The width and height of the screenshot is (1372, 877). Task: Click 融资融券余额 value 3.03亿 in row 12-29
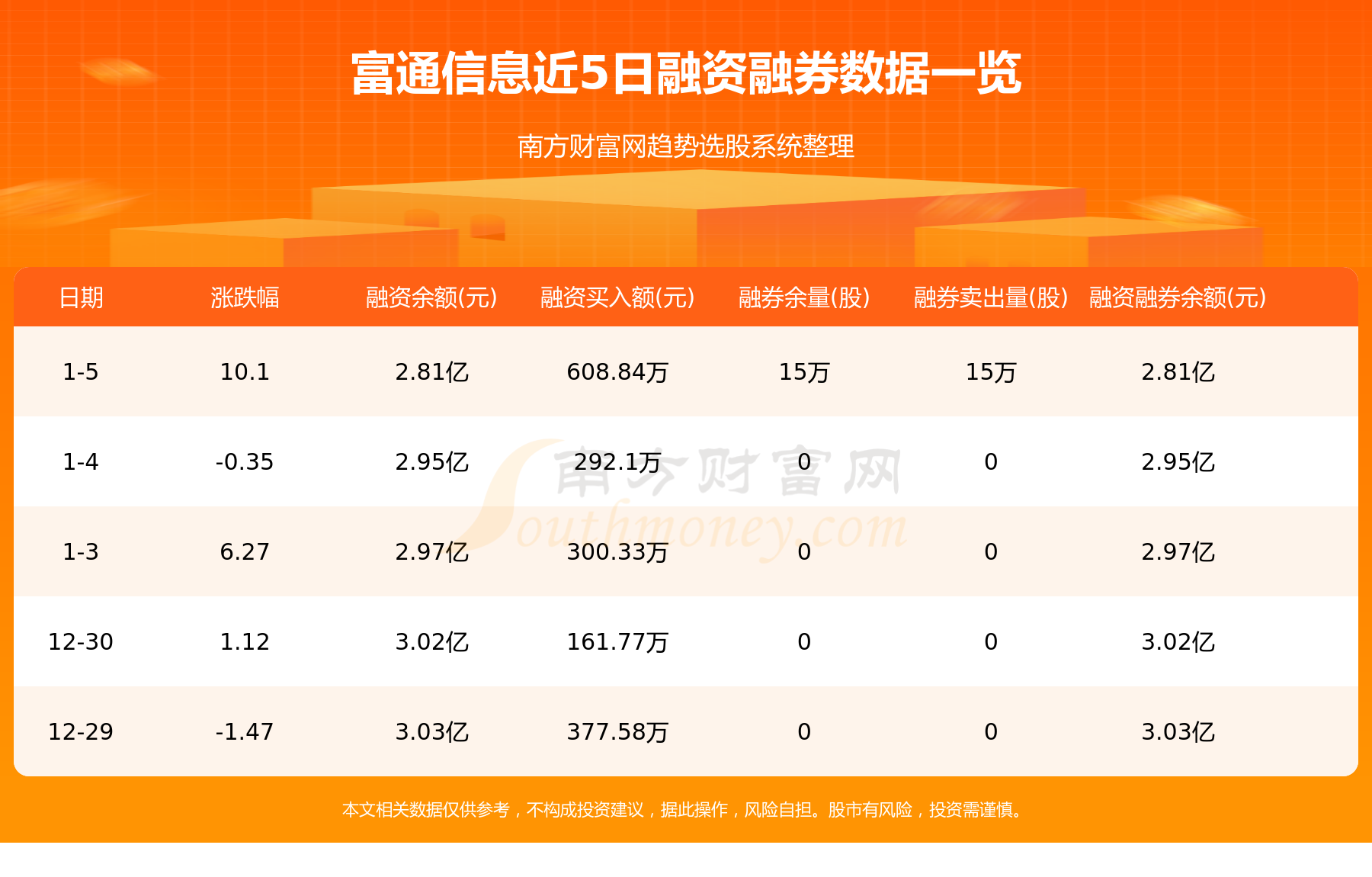pos(1178,732)
